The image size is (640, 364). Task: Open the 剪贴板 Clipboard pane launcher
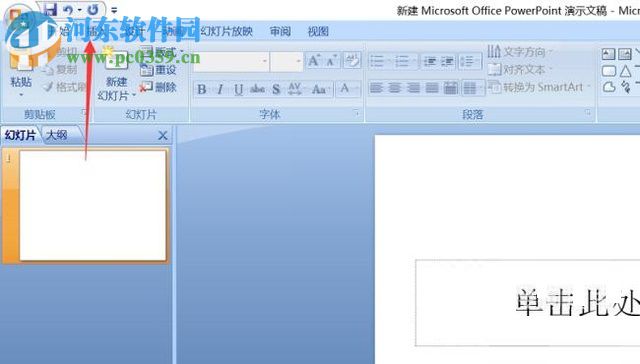84,112
